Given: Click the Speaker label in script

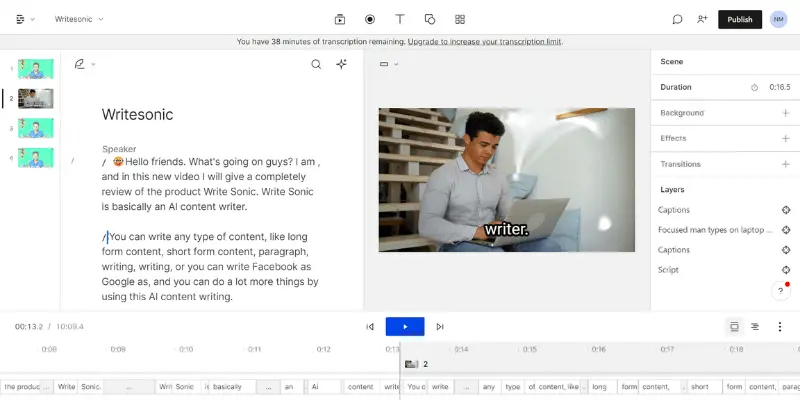Looking at the screenshot, I should click(119, 149).
